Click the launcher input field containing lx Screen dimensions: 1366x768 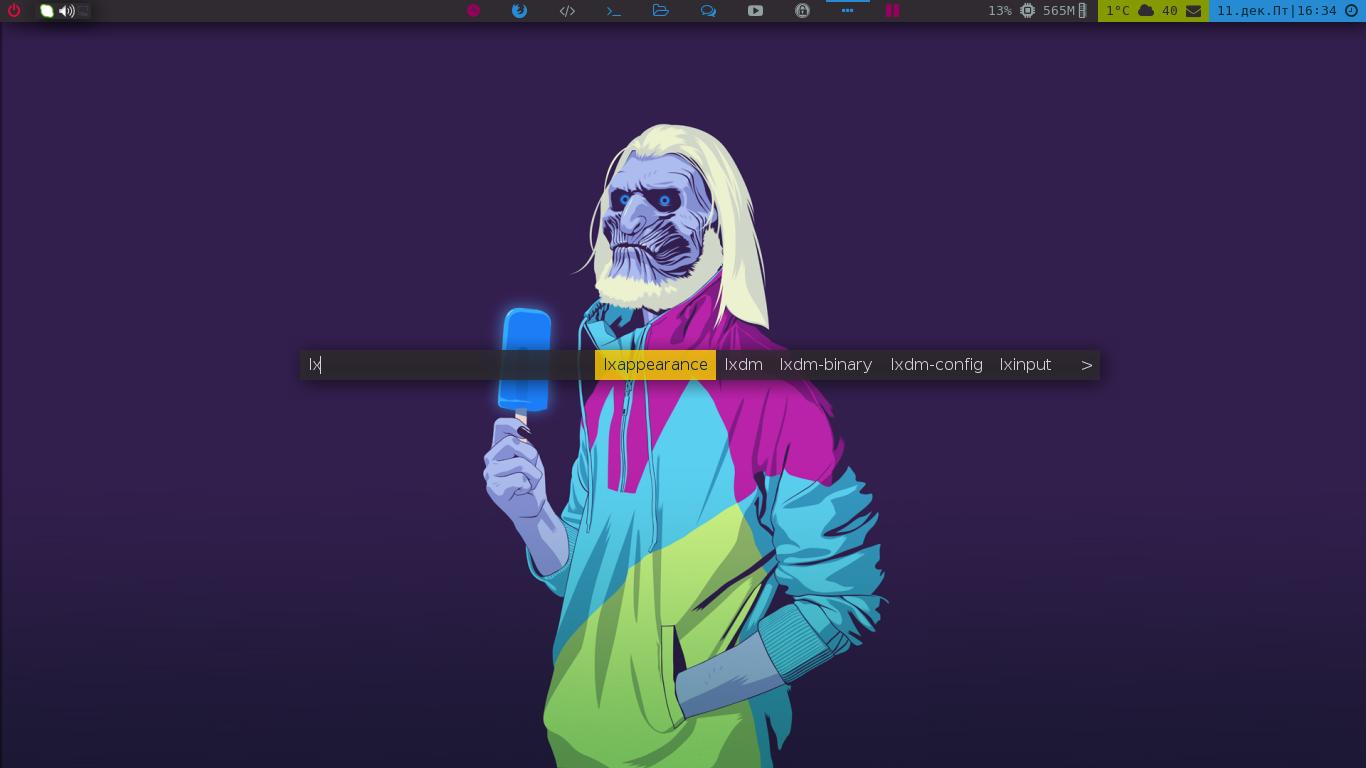(447, 365)
